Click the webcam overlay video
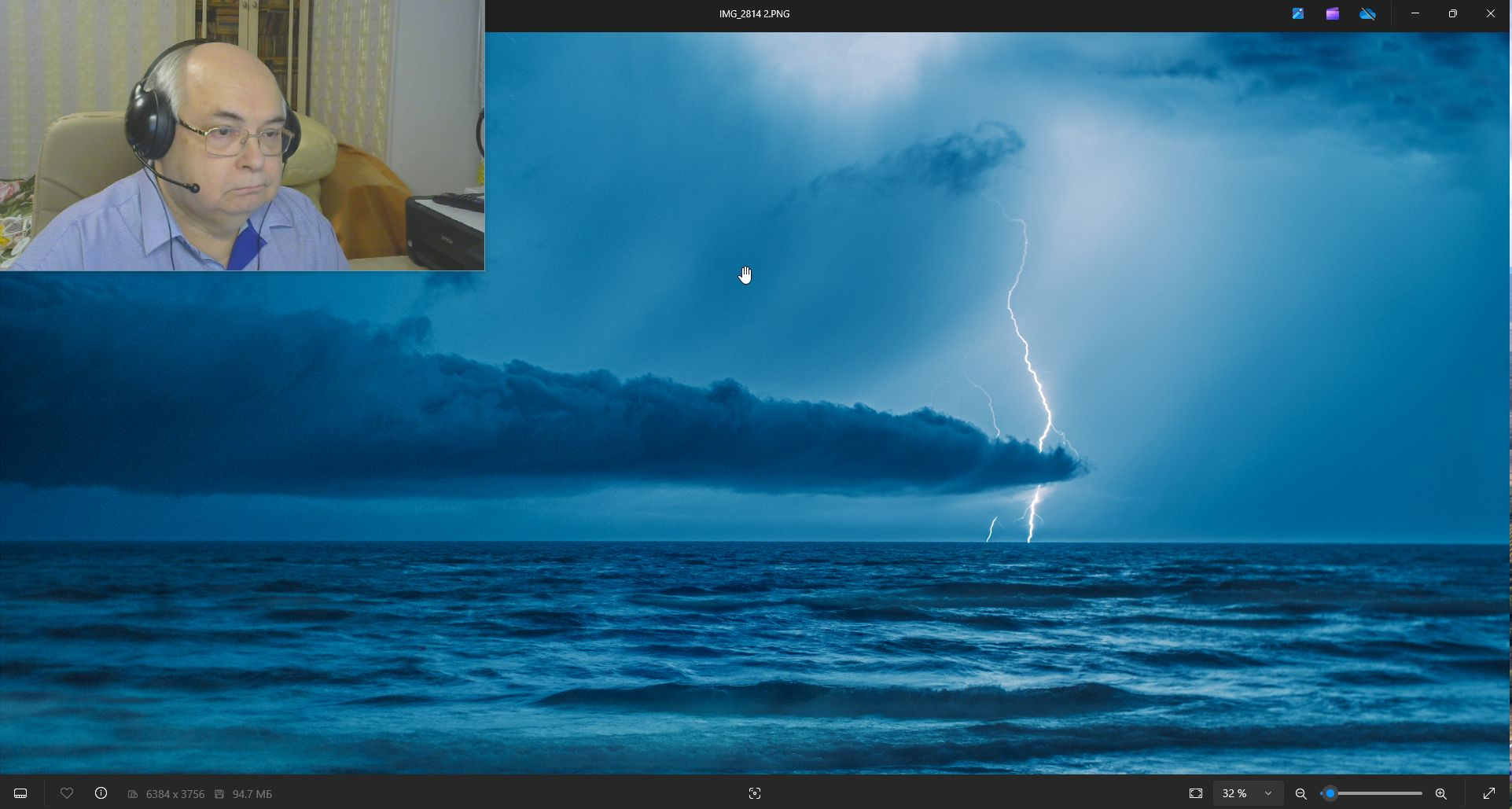The width and height of the screenshot is (1512, 809). [242, 135]
